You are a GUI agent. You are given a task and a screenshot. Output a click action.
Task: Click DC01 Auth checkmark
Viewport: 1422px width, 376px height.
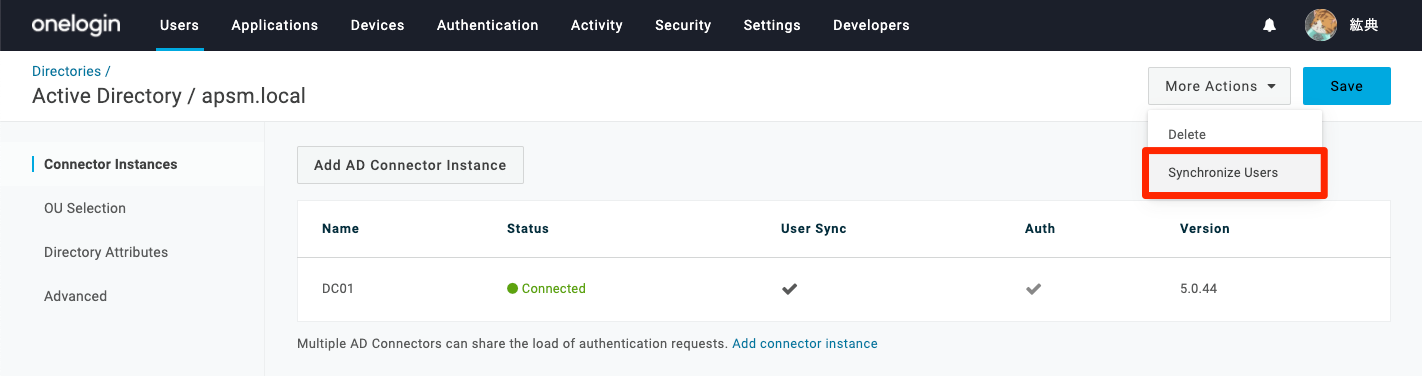pyautogui.click(x=1034, y=289)
